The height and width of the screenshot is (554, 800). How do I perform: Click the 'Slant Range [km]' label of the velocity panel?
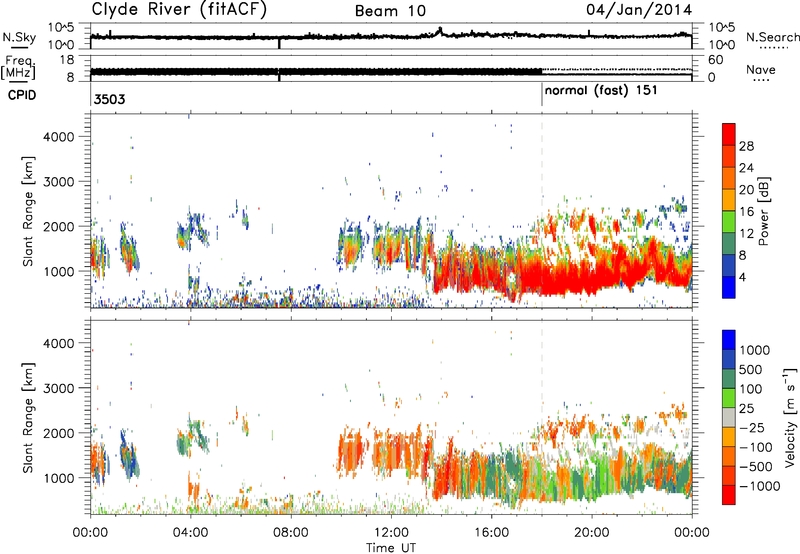click(28, 417)
